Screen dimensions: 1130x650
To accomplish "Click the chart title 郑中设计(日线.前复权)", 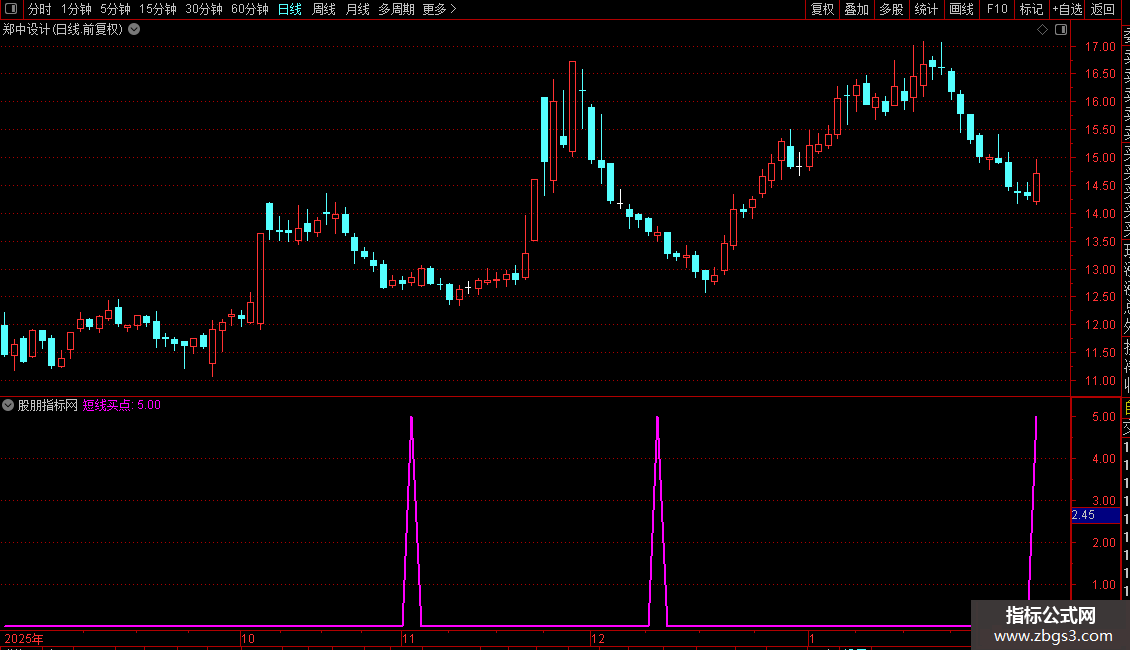I will 63,29.
